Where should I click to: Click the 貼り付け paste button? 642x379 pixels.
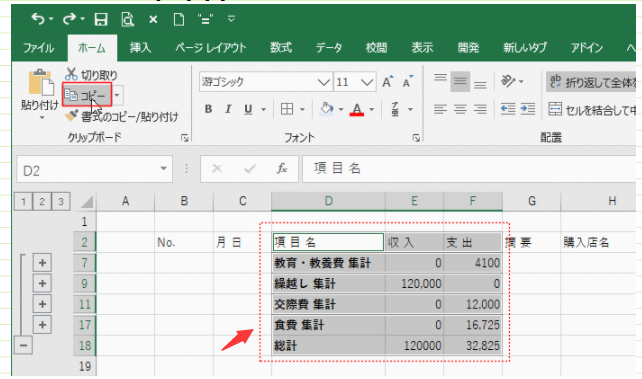tap(40, 93)
